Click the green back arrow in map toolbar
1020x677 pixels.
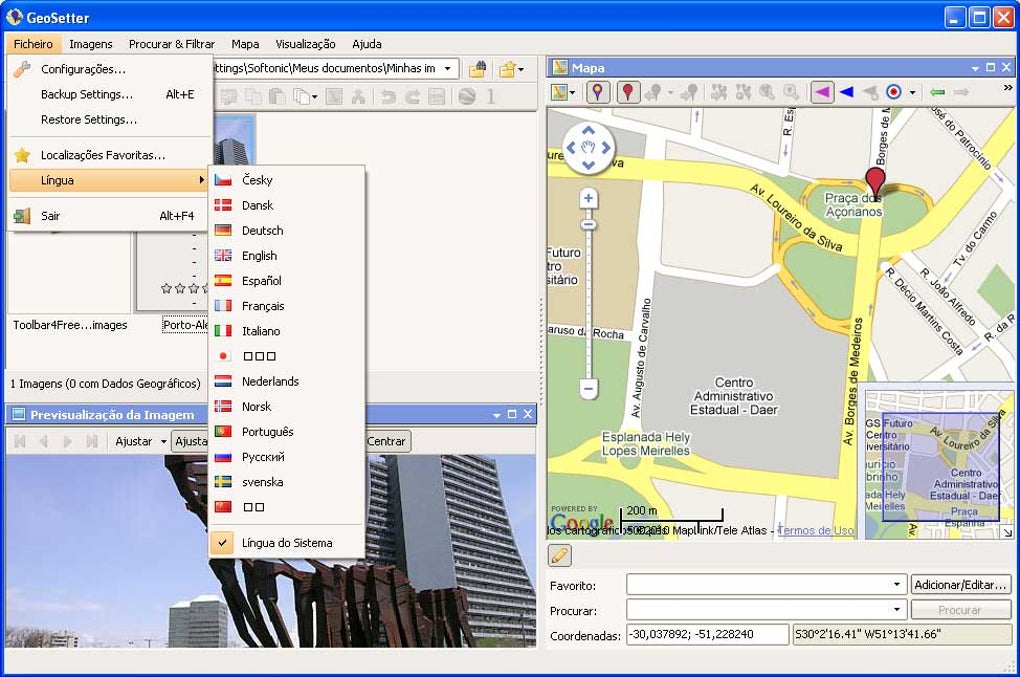[937, 92]
